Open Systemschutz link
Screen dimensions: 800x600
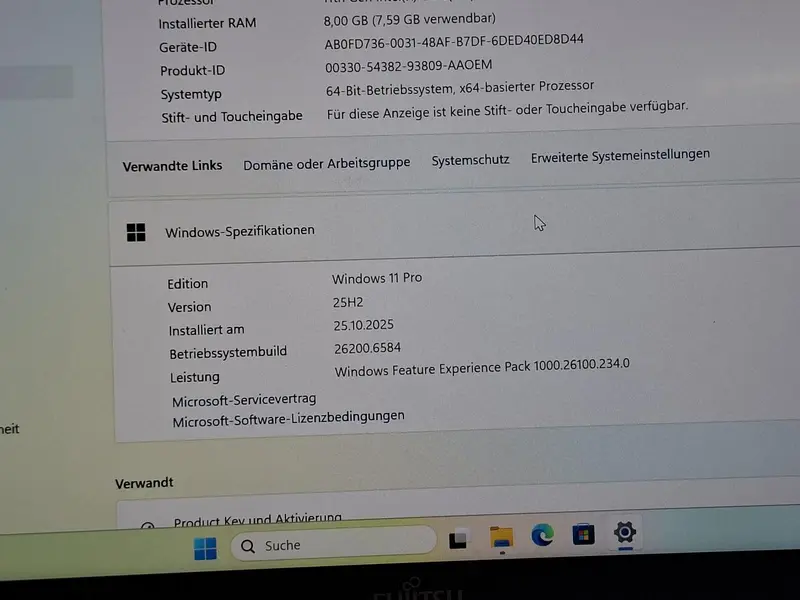click(x=470, y=160)
